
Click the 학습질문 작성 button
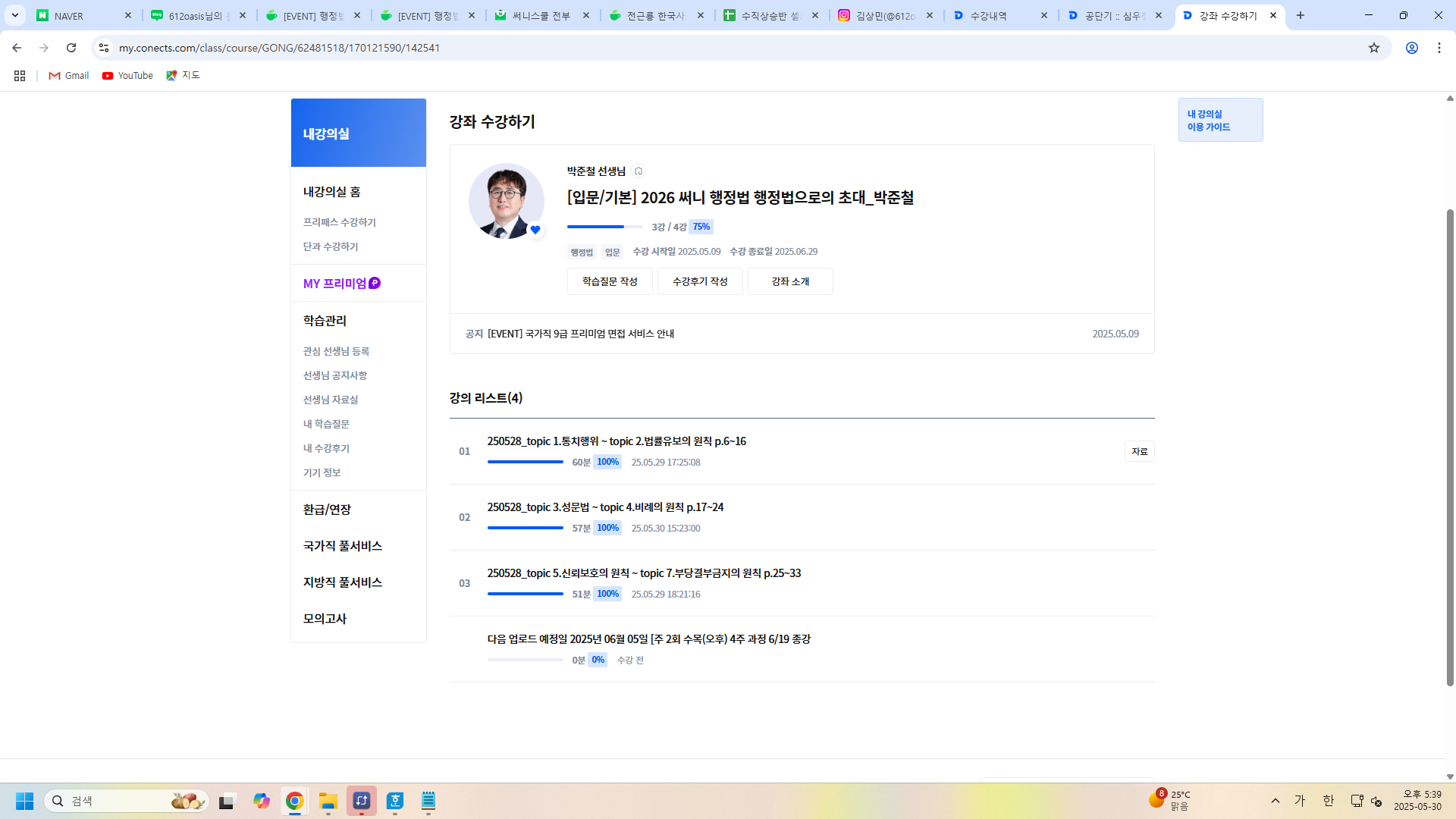(x=610, y=281)
